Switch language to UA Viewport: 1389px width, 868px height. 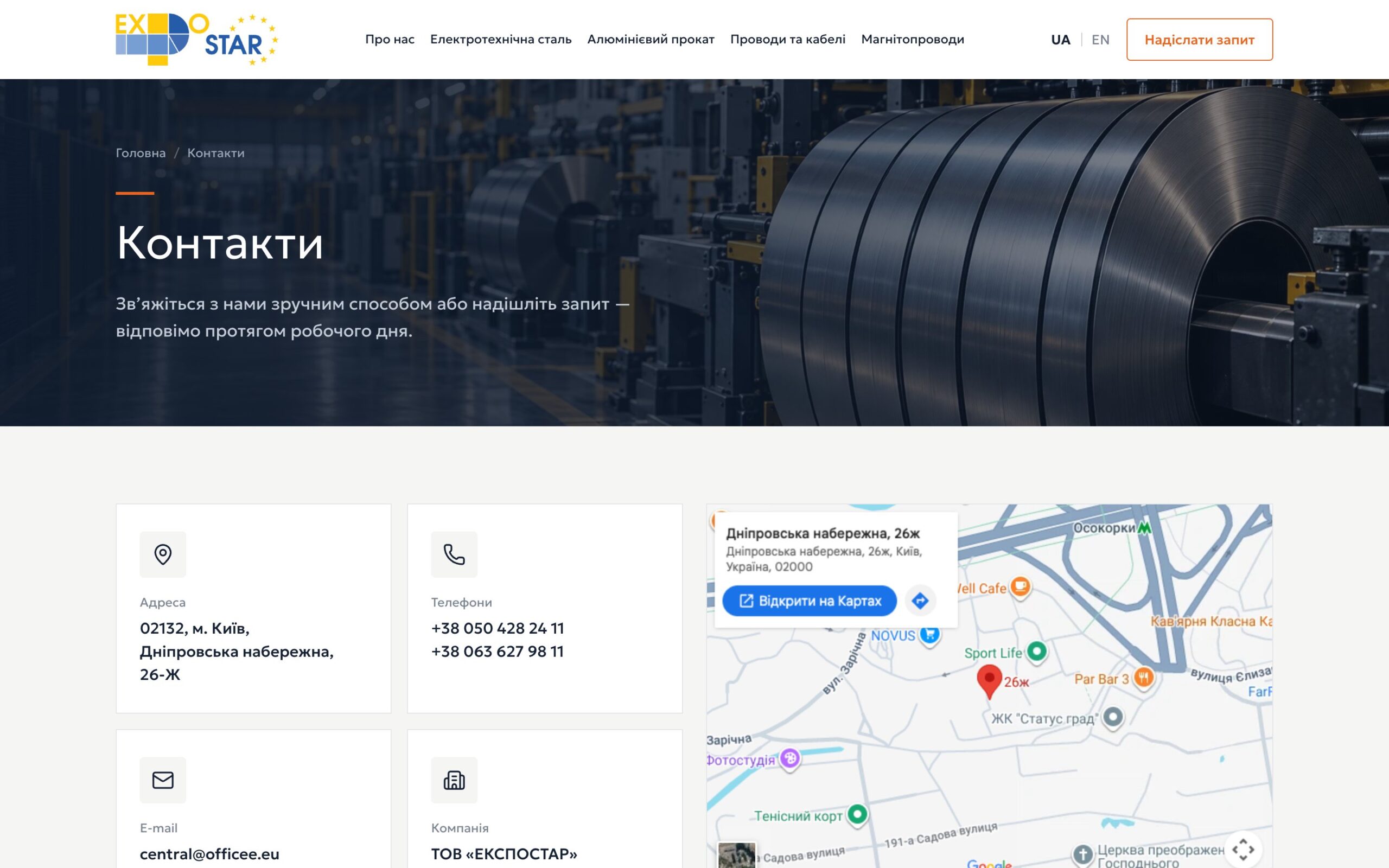1060,40
